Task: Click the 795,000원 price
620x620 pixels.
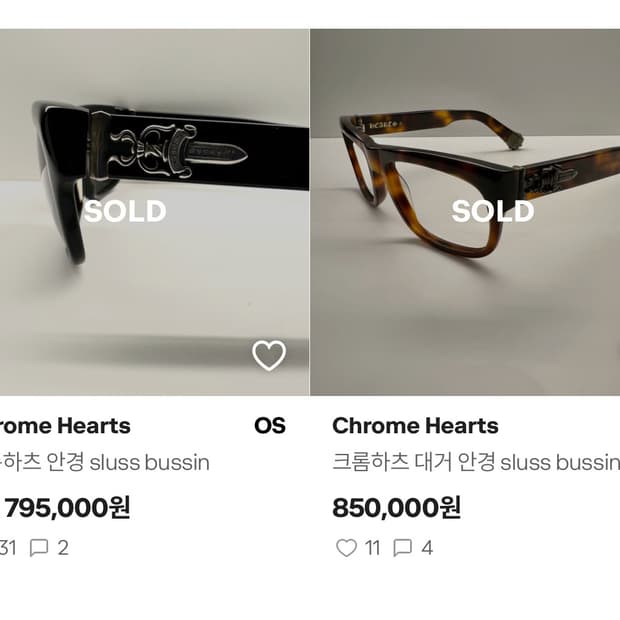Action: [x=68, y=508]
